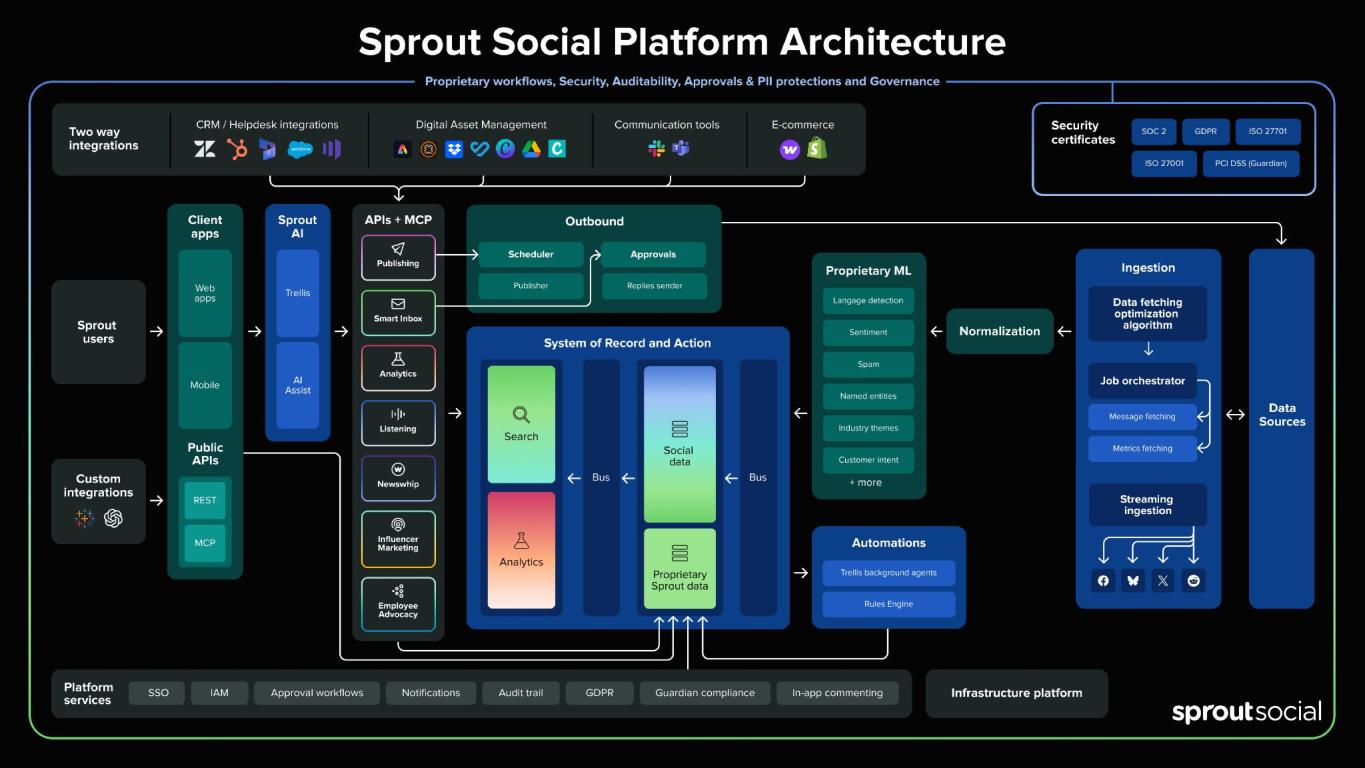This screenshot has height=768, width=1365.
Task: Click the Audit trail platform service chip
Action: point(521,693)
